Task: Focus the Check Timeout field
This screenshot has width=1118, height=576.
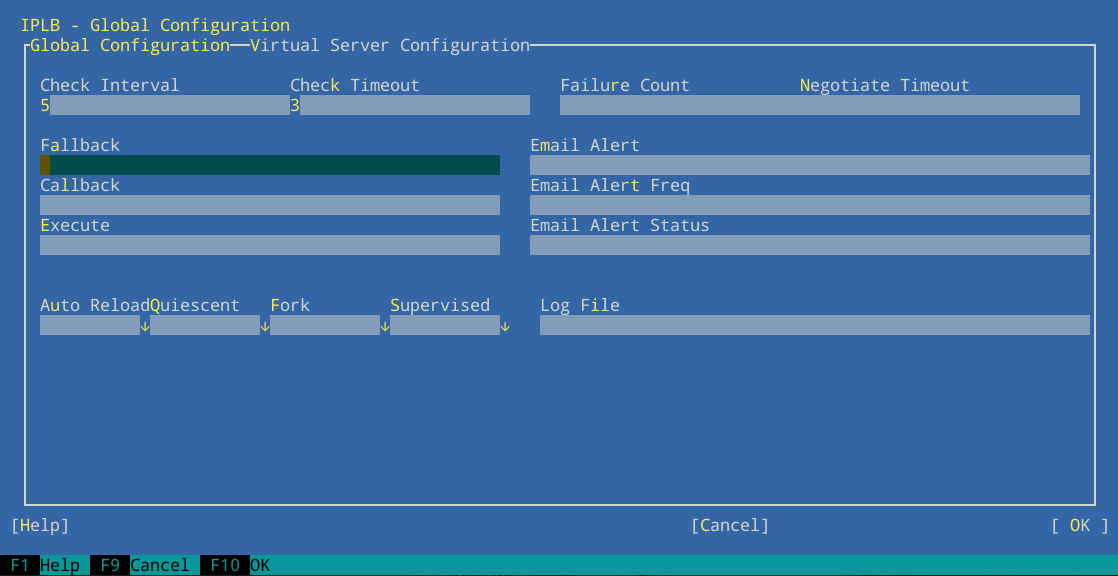Action: tap(410, 105)
